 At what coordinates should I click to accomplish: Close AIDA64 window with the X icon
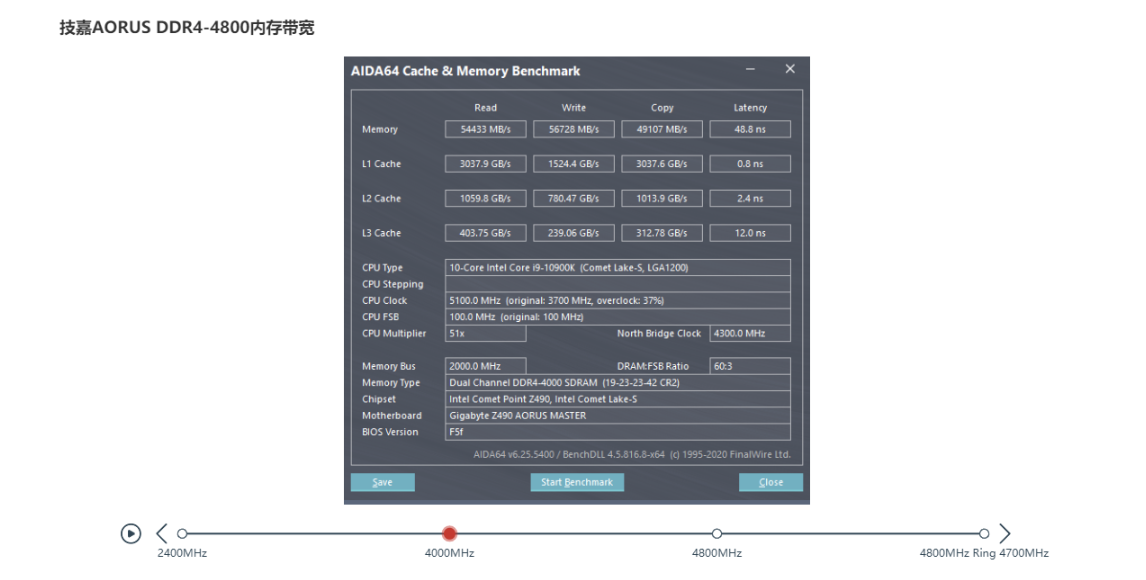[790, 69]
